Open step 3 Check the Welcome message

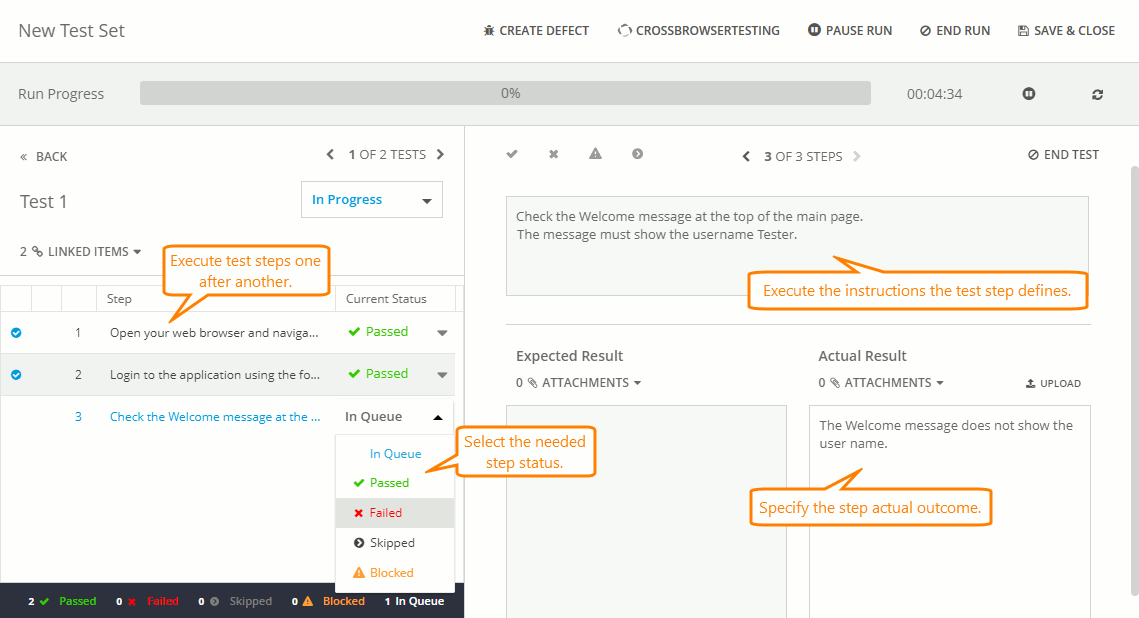215,416
